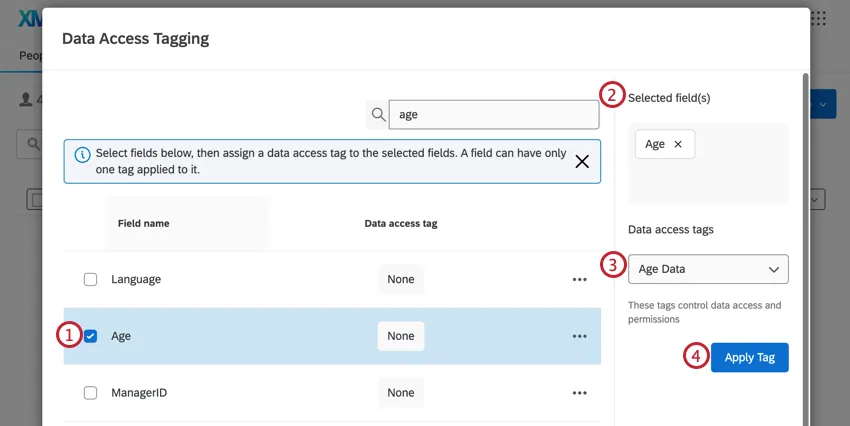Click the Data access tag column header
The height and width of the screenshot is (426, 850).
400,223
